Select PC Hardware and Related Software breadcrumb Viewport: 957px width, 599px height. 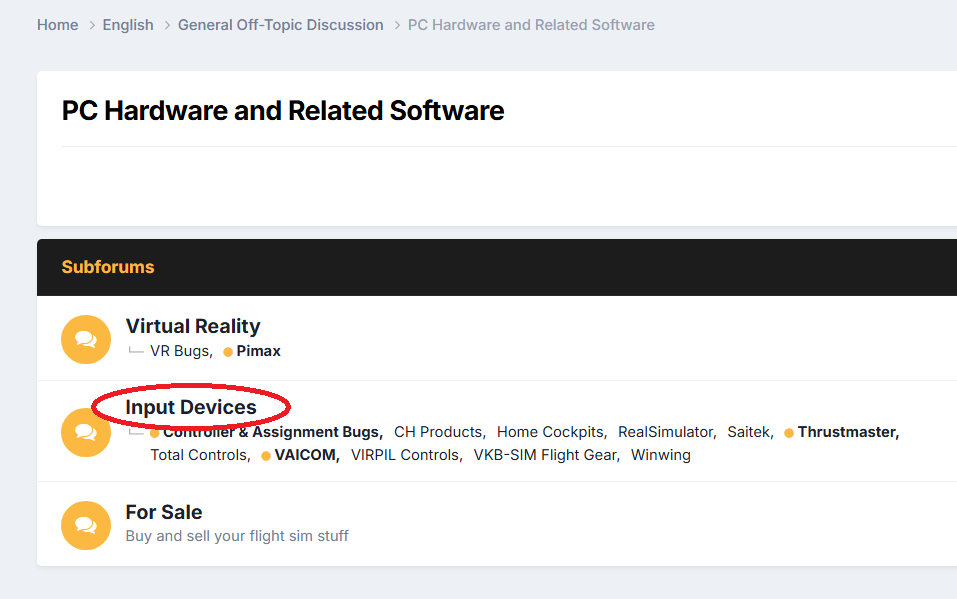click(x=531, y=25)
